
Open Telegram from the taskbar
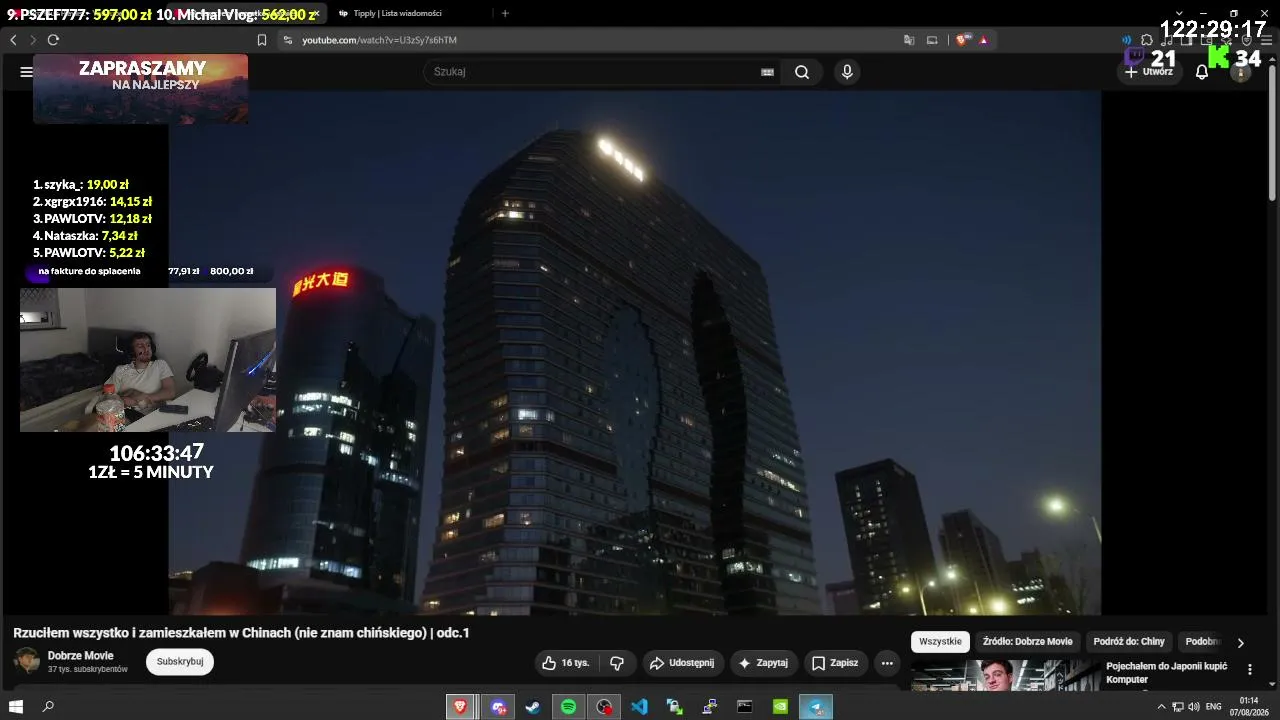[817, 706]
